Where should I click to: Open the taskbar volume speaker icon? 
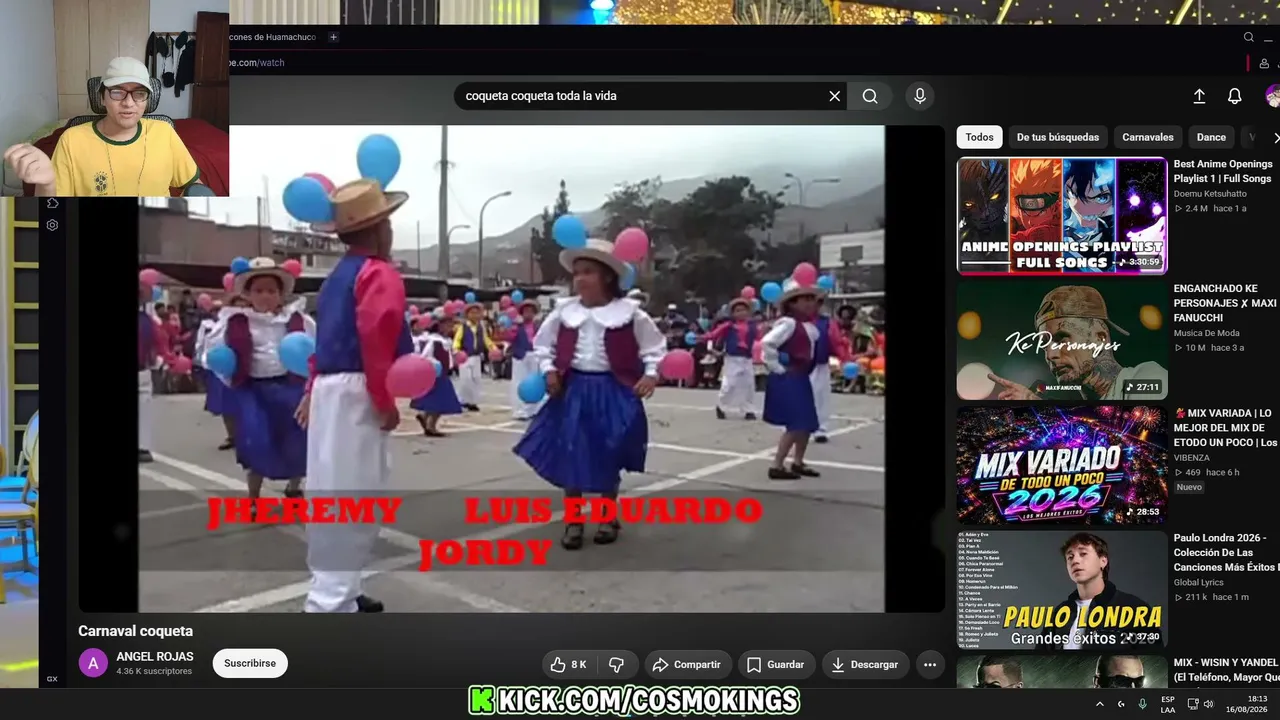pyautogui.click(x=1208, y=704)
